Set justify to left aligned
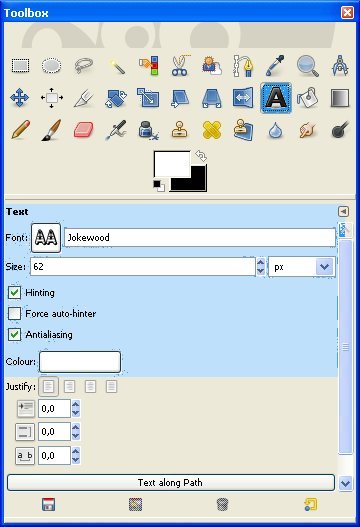Screen dimensions: 360x527 pyautogui.click(x=48, y=387)
